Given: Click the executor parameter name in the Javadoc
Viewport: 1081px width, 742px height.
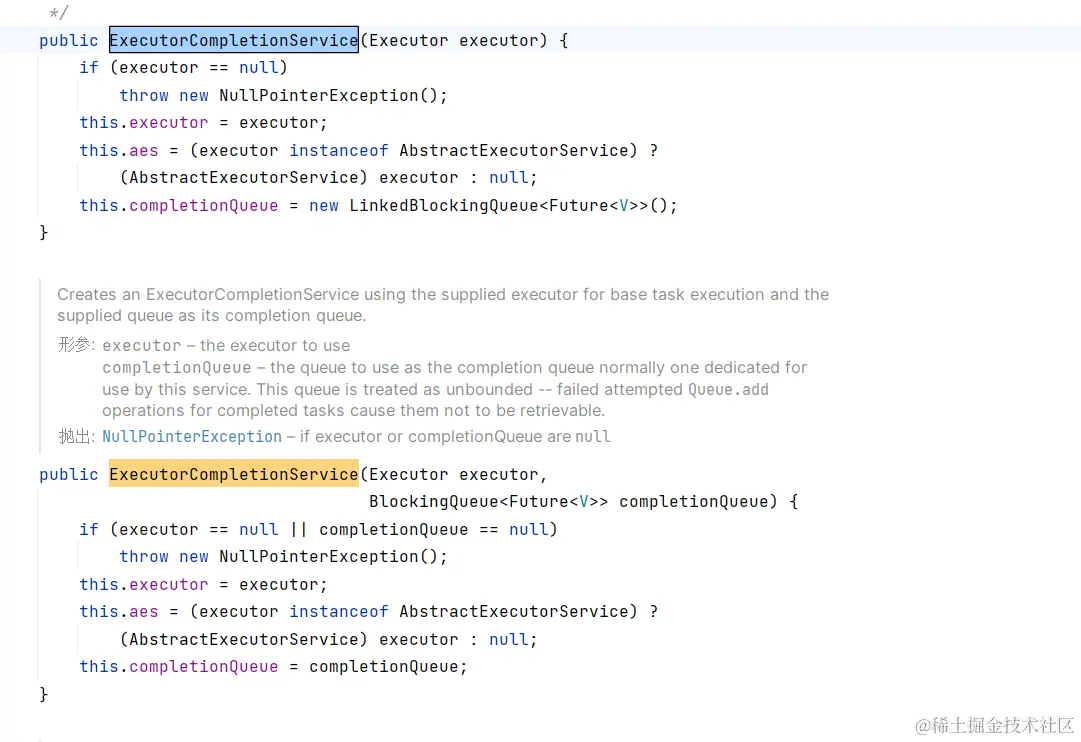Looking at the screenshot, I should 142,346.
